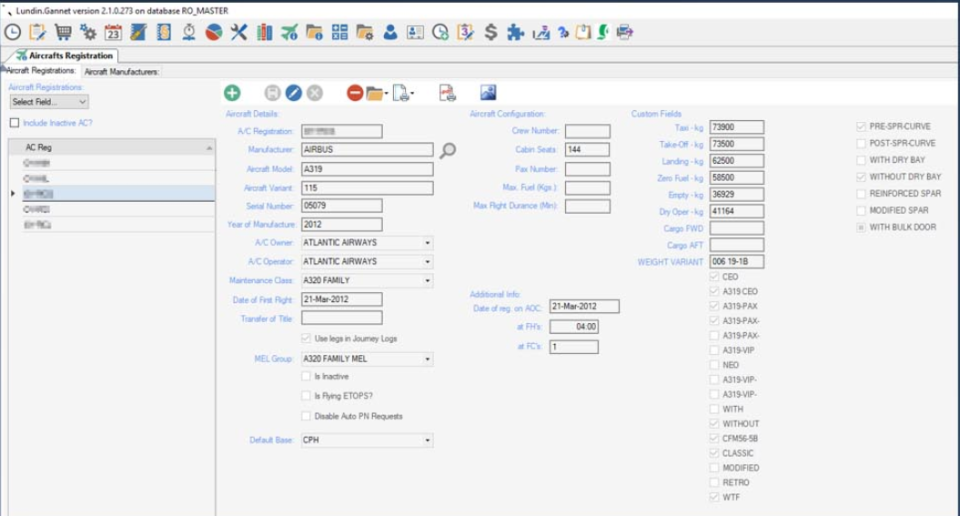
Task: Enable Include Inactive AC checkbox
Action: click(14, 123)
